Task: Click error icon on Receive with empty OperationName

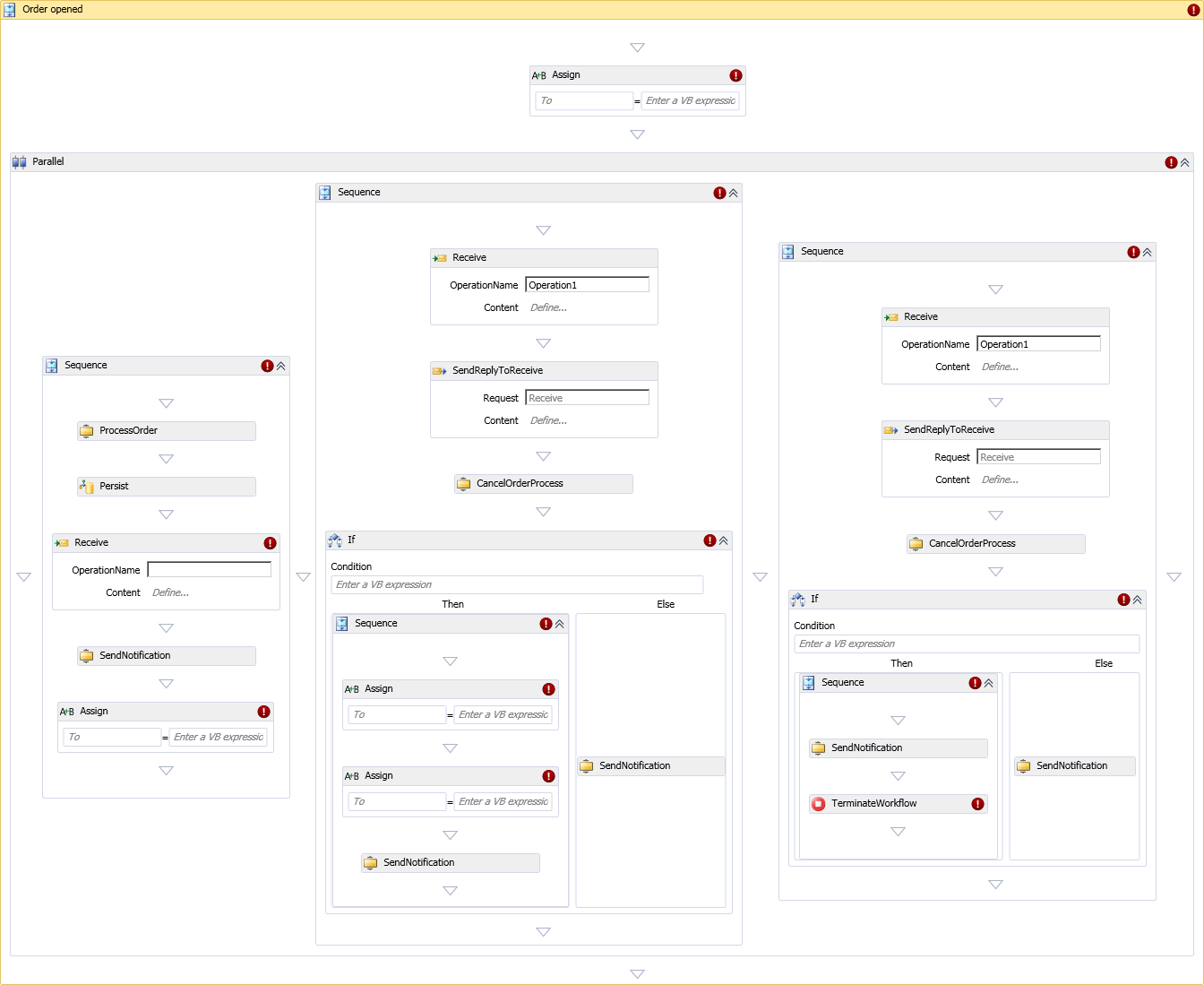Action: 270,543
